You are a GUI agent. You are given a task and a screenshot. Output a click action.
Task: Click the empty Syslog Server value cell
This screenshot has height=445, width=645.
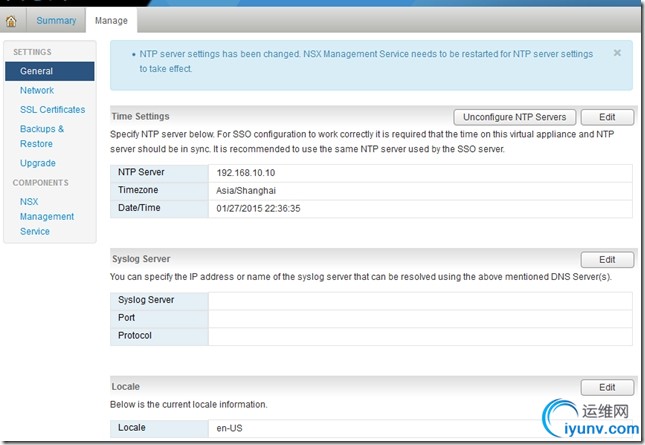pyautogui.click(x=420, y=300)
